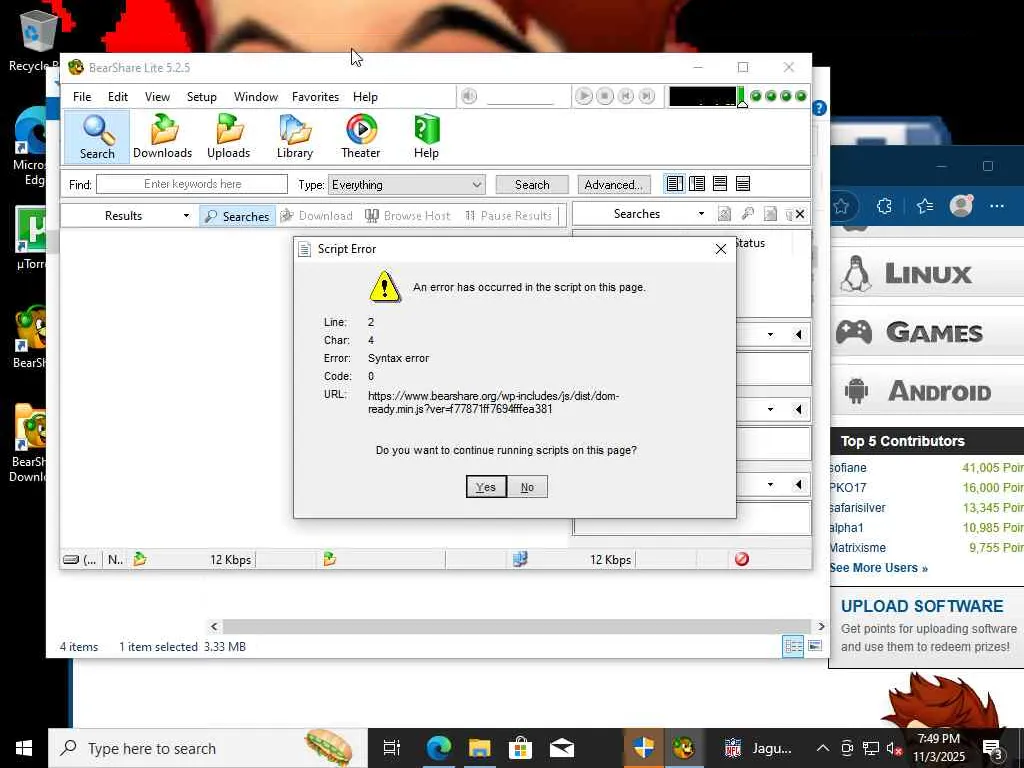1024x768 pixels.
Task: Close the Script Error dialog
Action: click(720, 249)
